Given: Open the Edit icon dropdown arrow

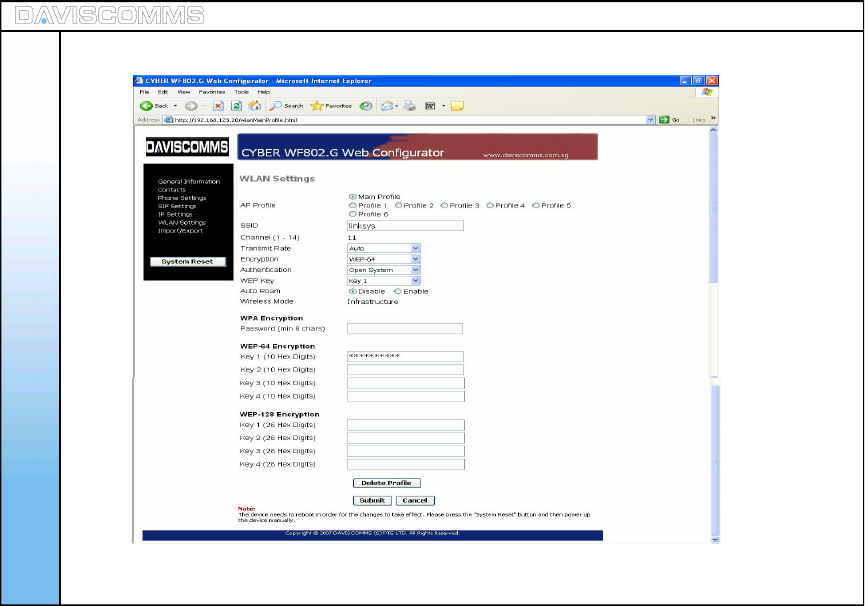Looking at the screenshot, I should [444, 106].
